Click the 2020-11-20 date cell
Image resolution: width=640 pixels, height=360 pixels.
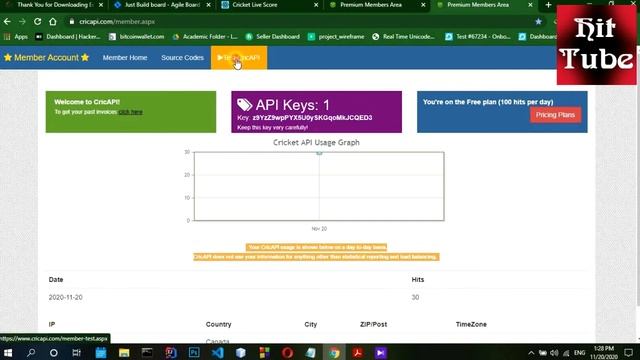65,297
